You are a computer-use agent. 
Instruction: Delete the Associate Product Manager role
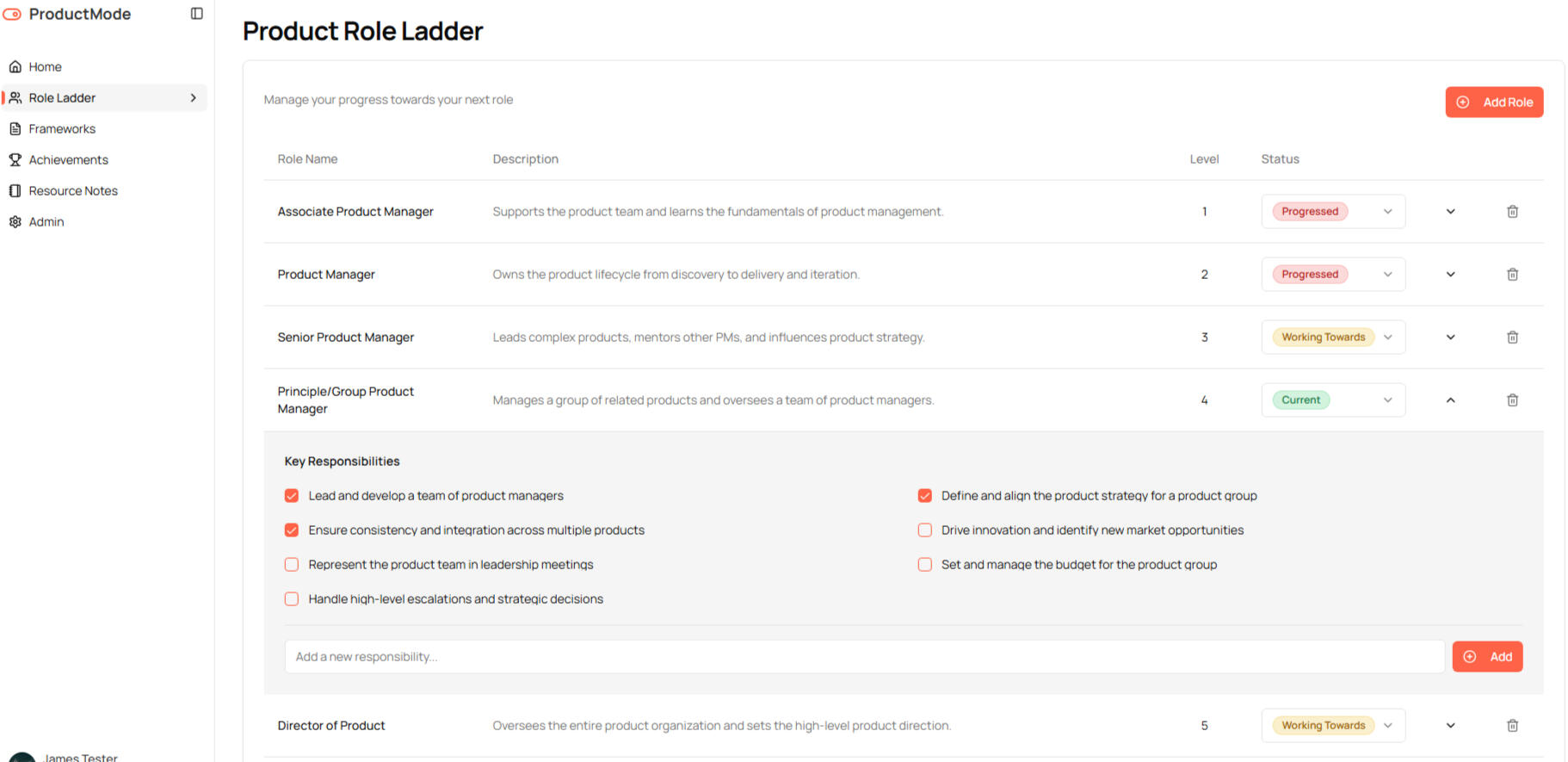[1512, 212]
